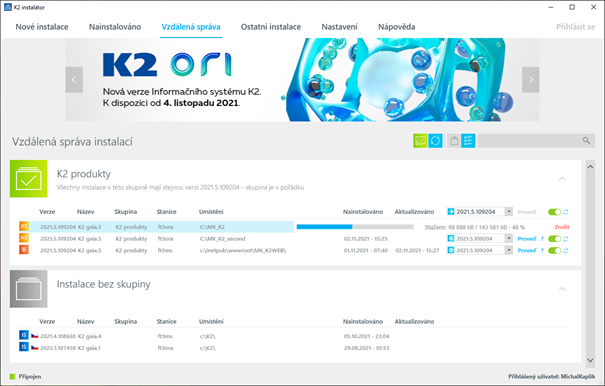The image size is (605, 386).
Task: Click the IS icon of version 2022.1.107458
Action: (x=24, y=347)
